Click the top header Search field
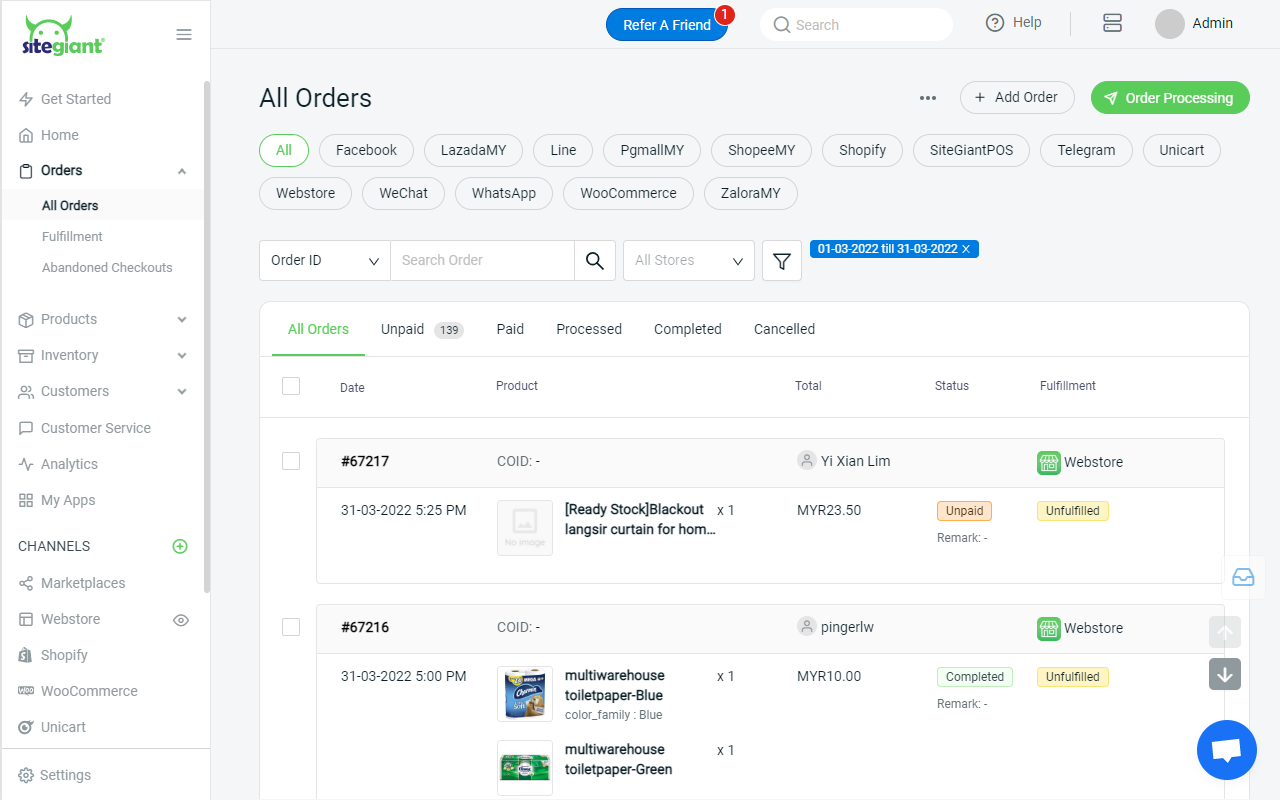The width and height of the screenshot is (1280, 800). click(x=857, y=25)
